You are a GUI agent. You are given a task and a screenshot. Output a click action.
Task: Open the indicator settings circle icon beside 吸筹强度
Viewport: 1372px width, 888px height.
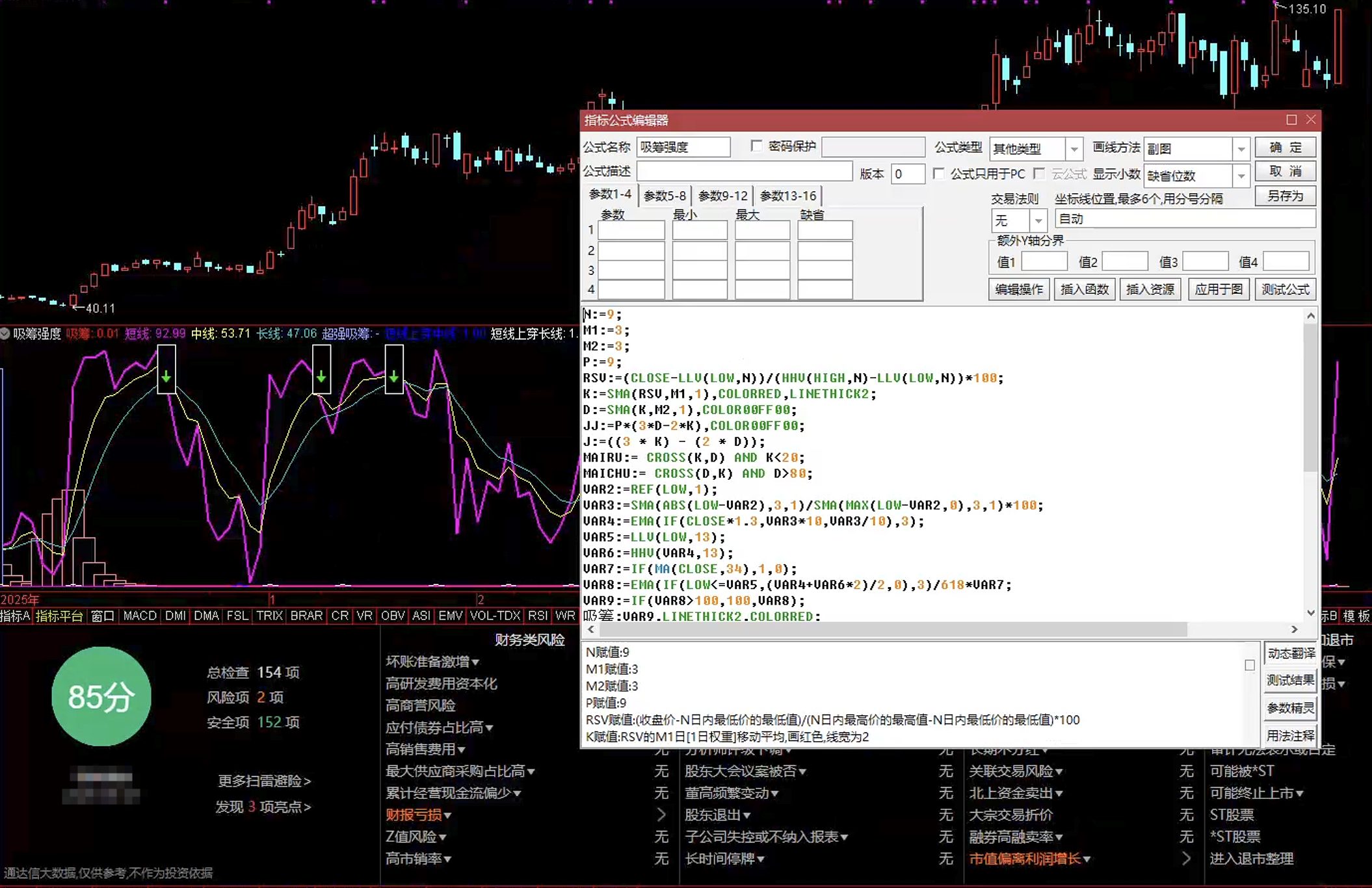pyautogui.click(x=5, y=333)
